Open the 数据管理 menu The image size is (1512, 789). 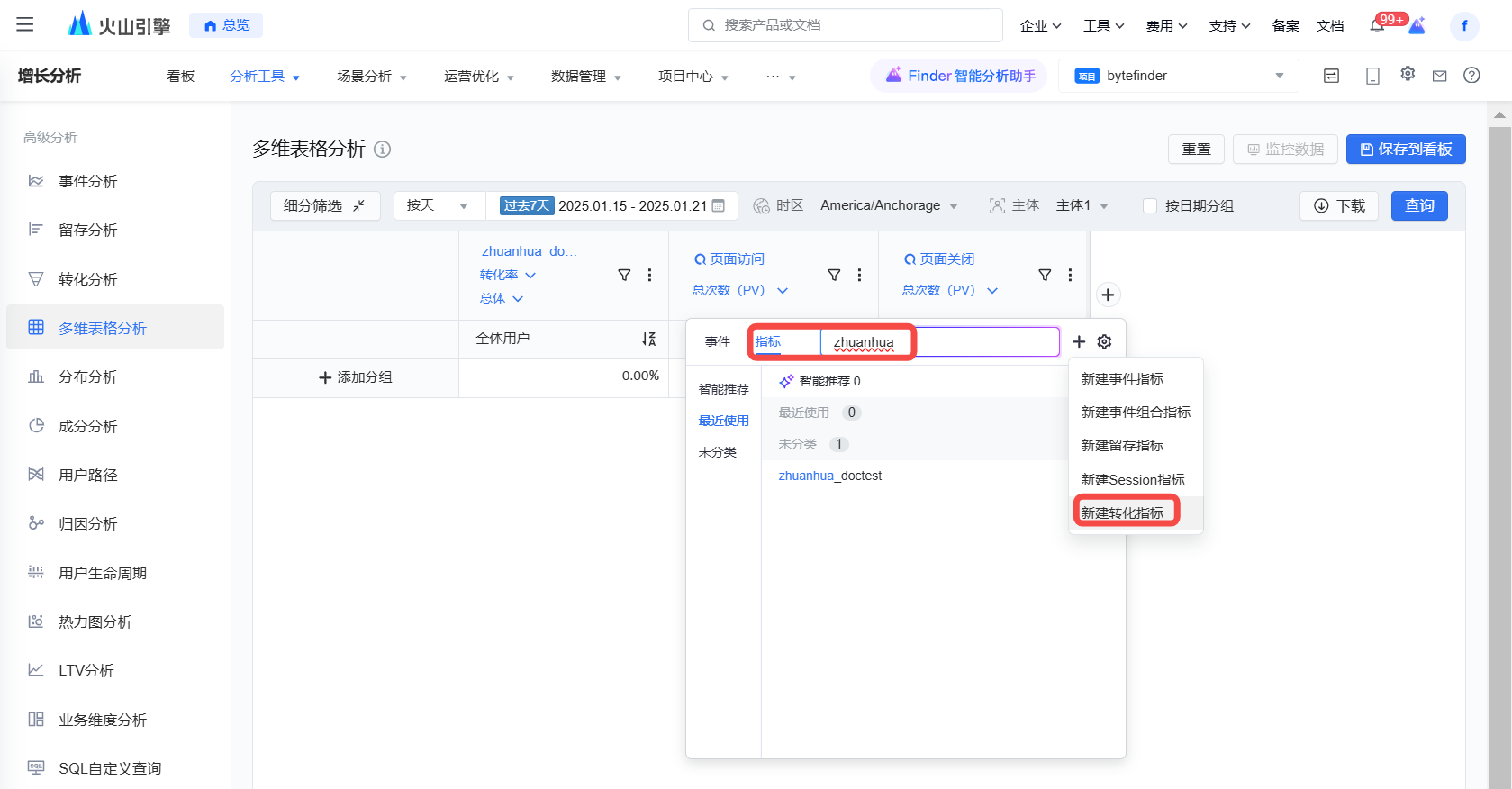(x=586, y=77)
